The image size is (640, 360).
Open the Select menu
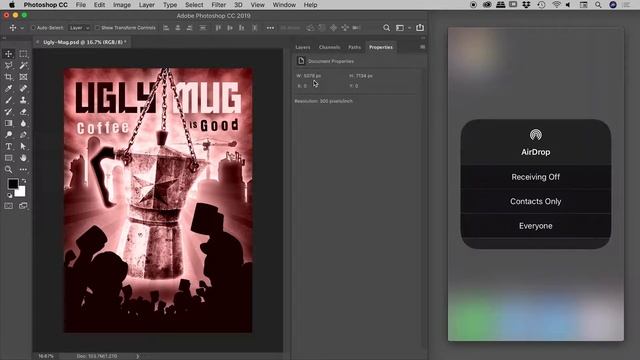click(x=194, y=5)
